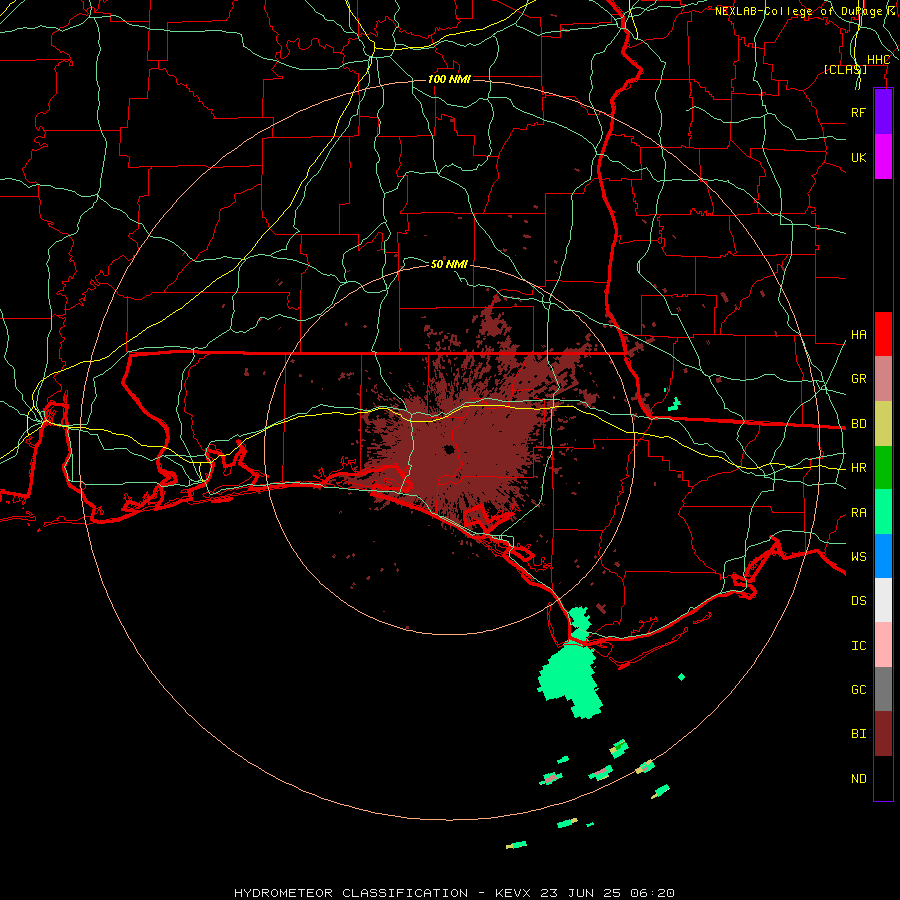The height and width of the screenshot is (900, 900).
Task: Click the RF legend label text
Action: 859,112
